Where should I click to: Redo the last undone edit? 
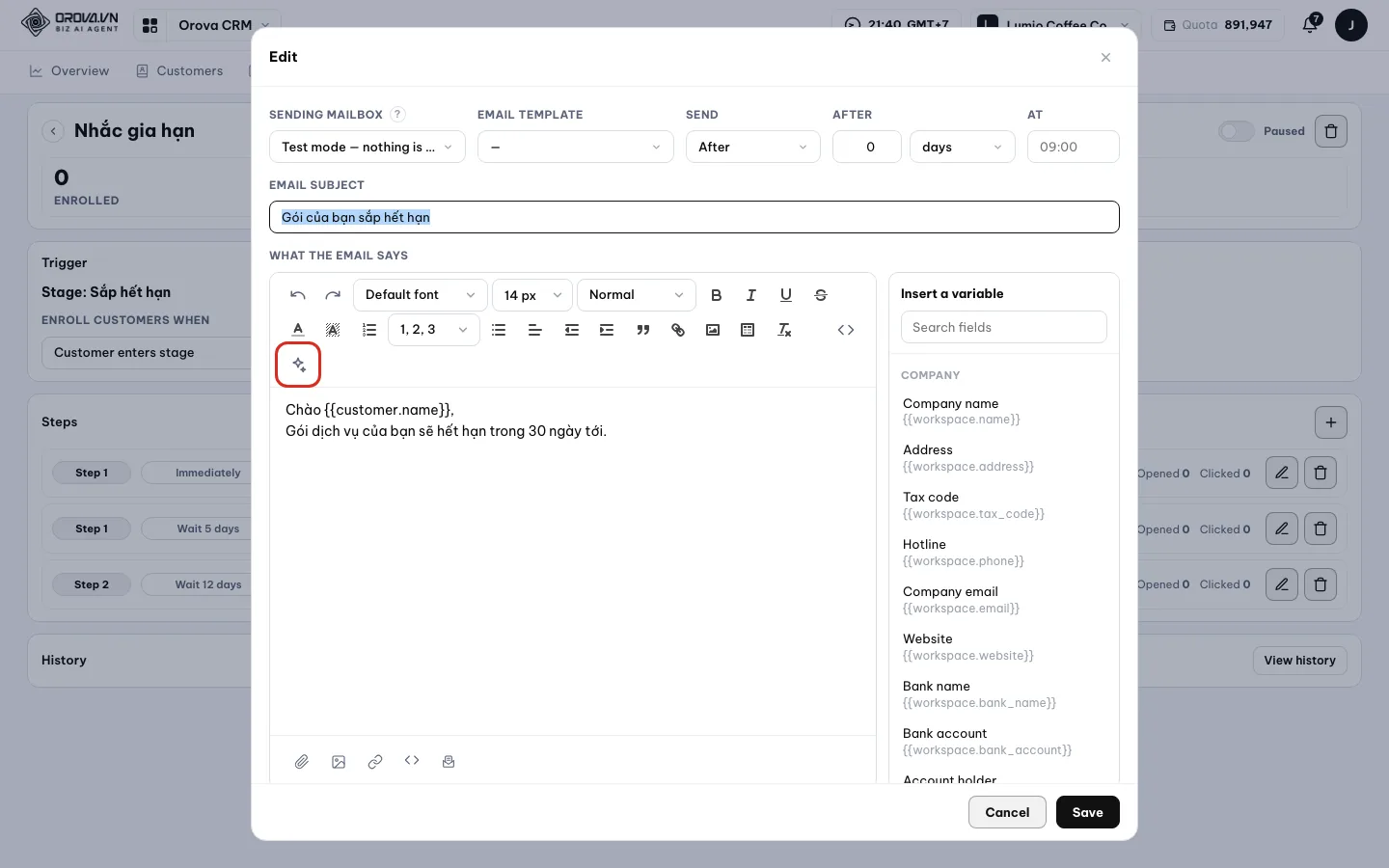tap(333, 295)
